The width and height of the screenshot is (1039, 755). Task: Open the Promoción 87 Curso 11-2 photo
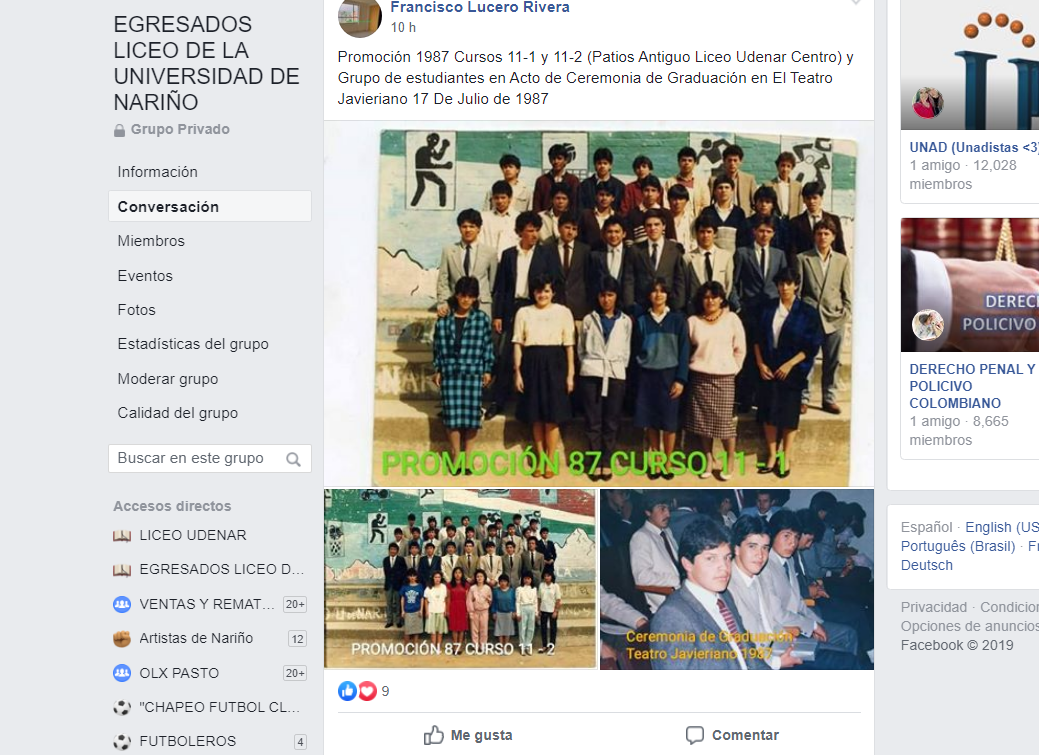tap(460, 579)
